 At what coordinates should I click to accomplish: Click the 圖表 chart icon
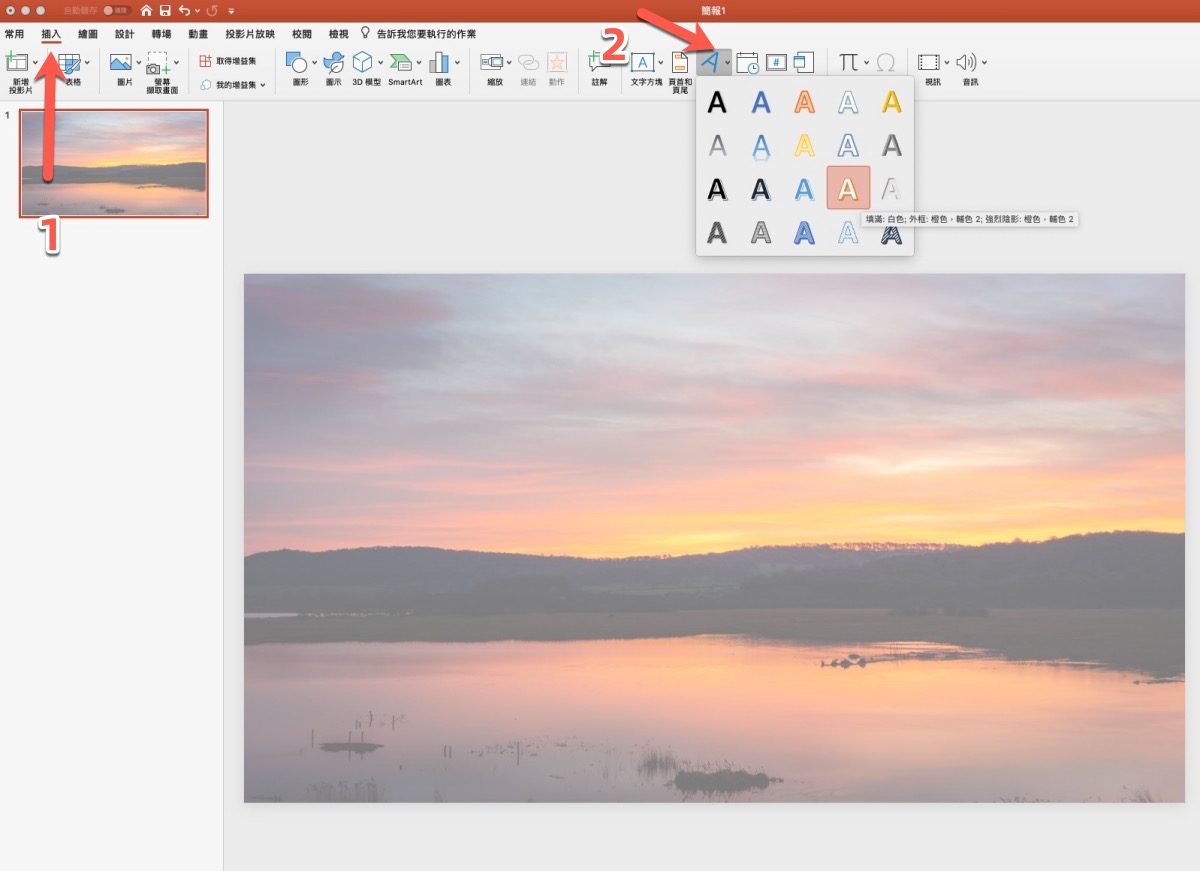click(x=439, y=63)
